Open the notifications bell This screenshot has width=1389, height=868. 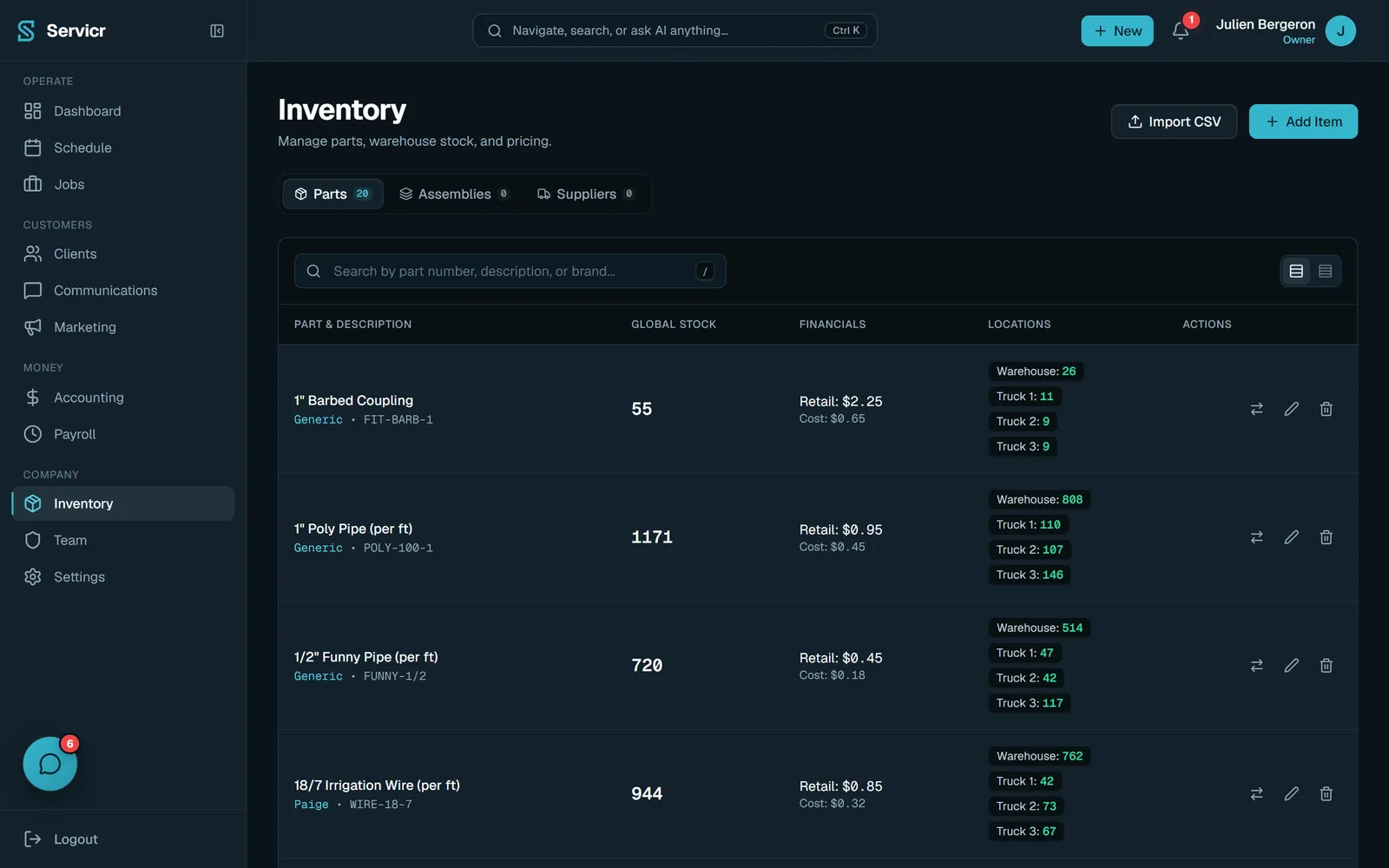click(1181, 30)
